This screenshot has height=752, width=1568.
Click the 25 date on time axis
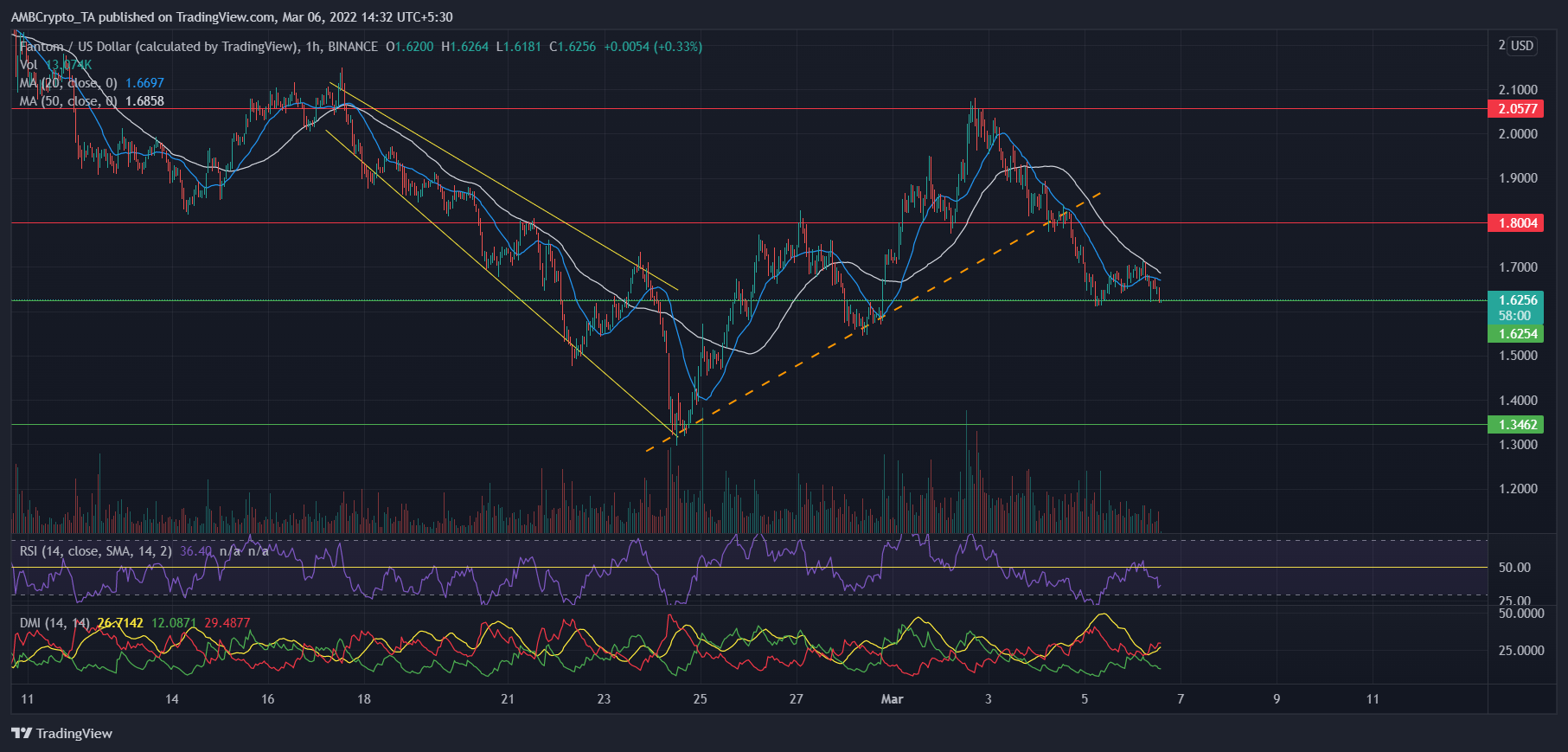[x=700, y=698]
